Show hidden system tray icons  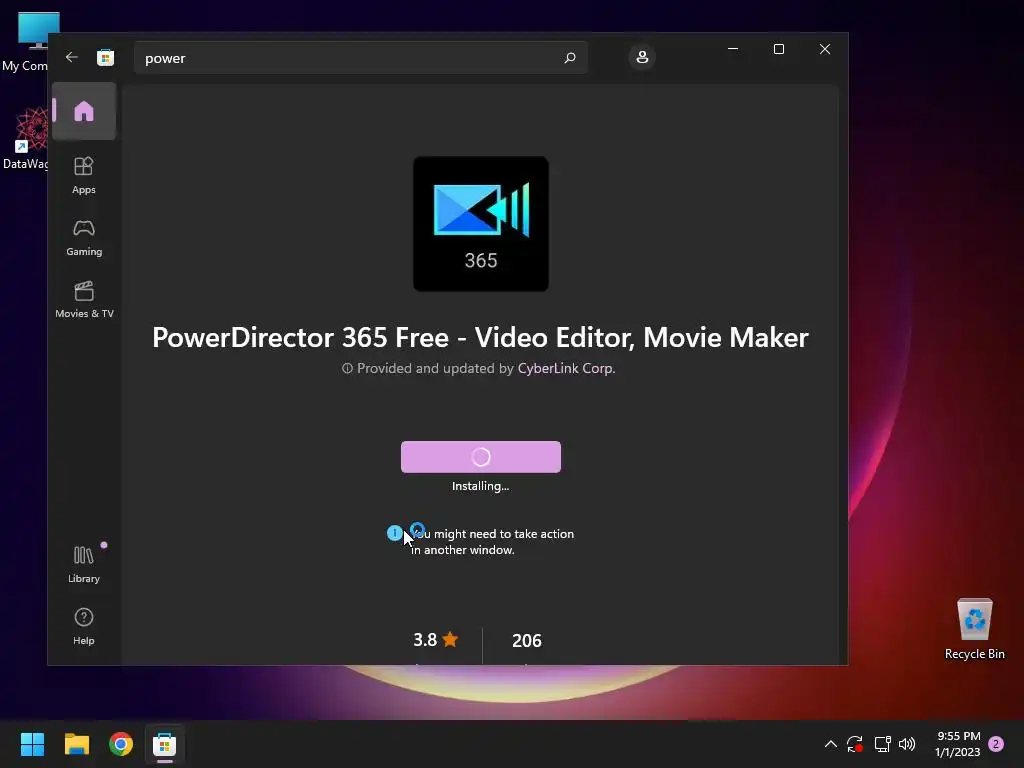pos(831,744)
